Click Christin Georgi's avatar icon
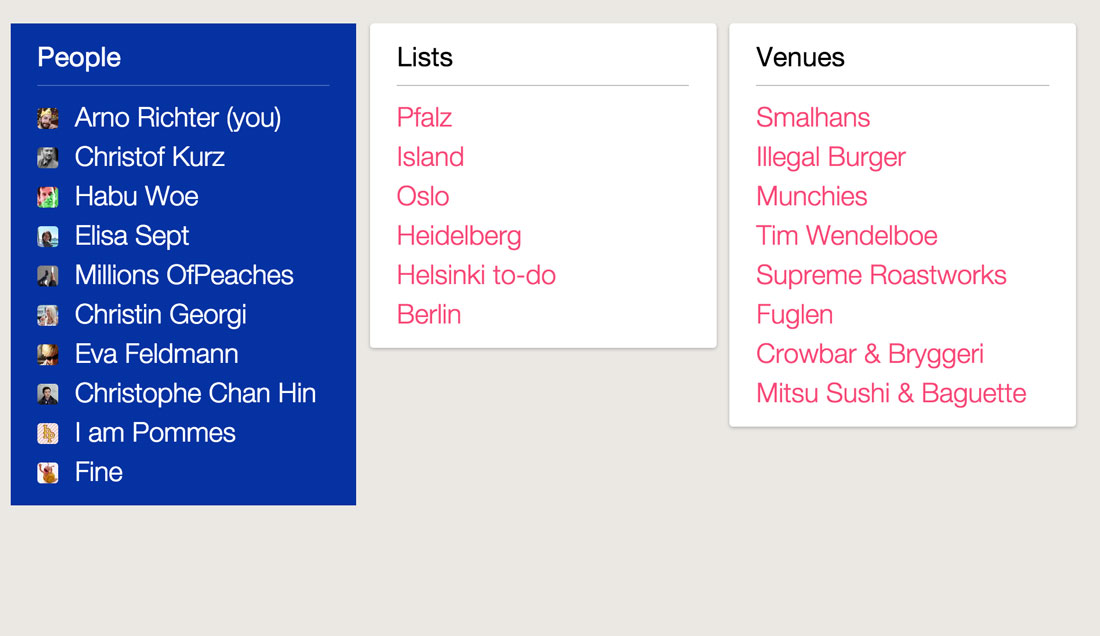This screenshot has height=636, width=1100. [x=48, y=314]
